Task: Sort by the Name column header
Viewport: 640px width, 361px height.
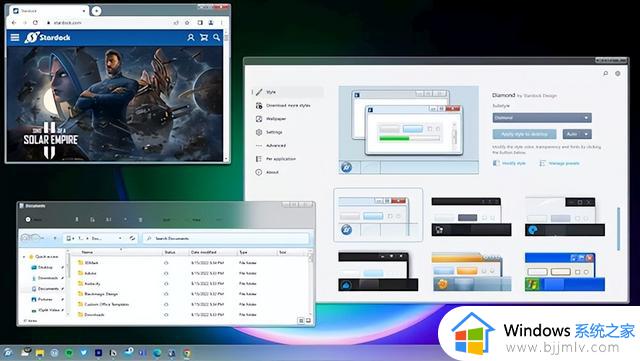Action: 87,252
